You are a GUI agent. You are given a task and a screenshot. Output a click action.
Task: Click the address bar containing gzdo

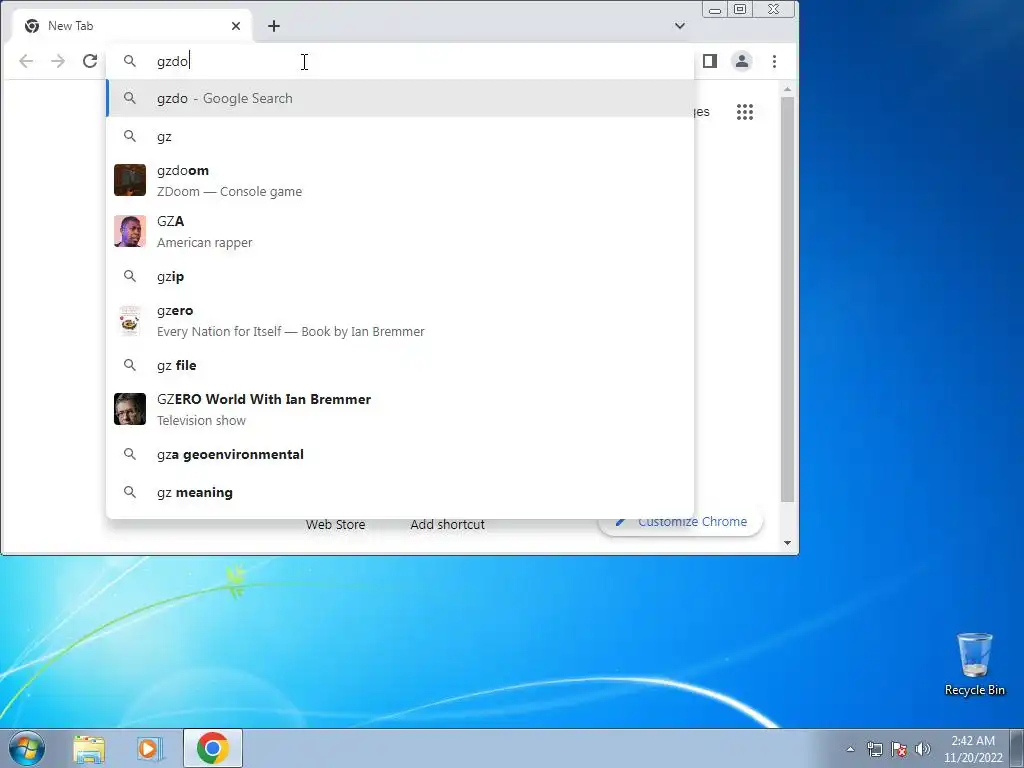click(x=400, y=61)
